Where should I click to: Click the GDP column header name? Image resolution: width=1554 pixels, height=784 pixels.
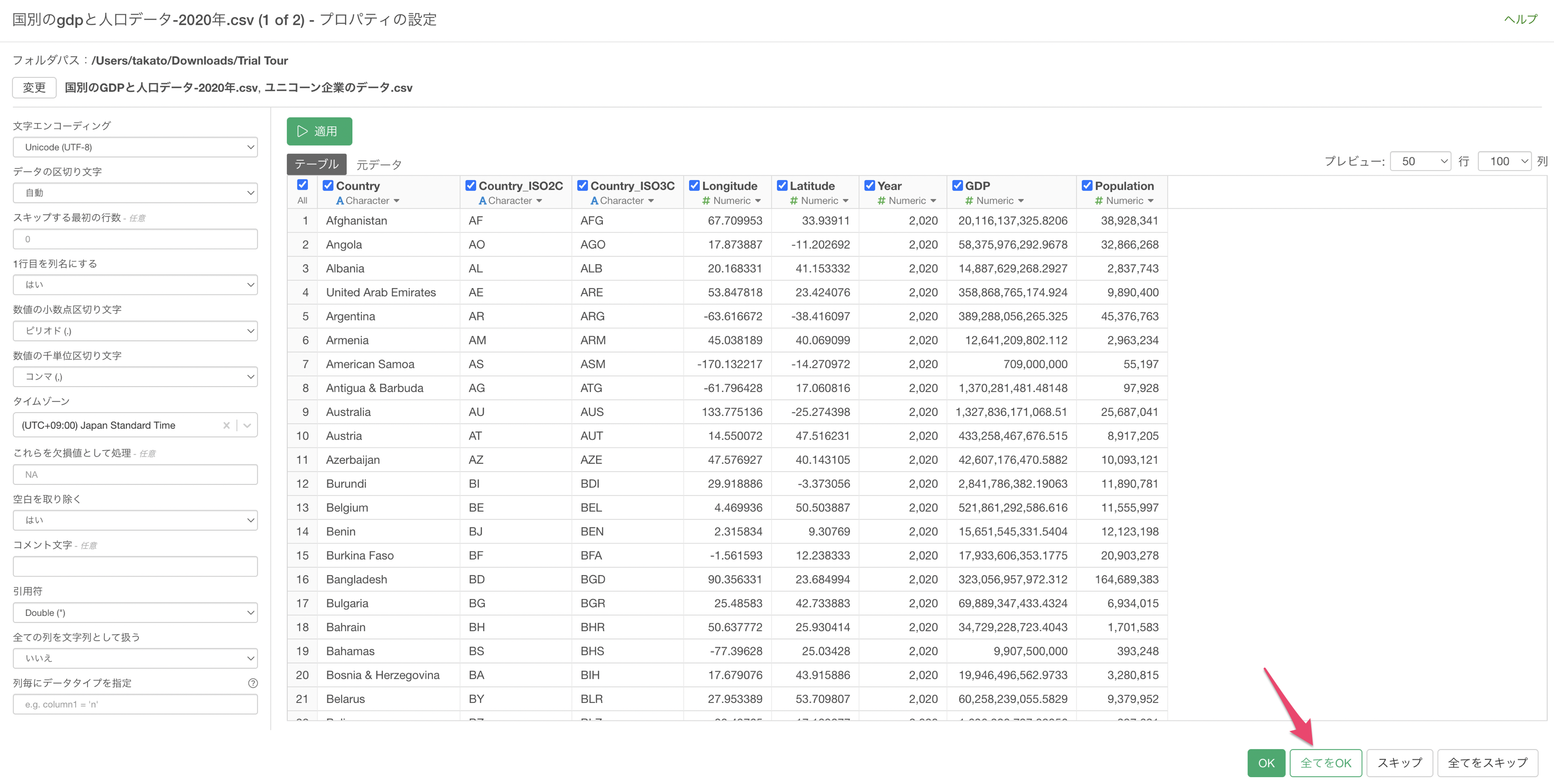click(x=977, y=186)
